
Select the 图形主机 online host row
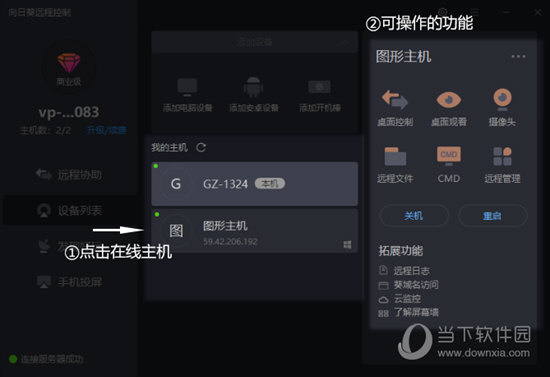(254, 231)
